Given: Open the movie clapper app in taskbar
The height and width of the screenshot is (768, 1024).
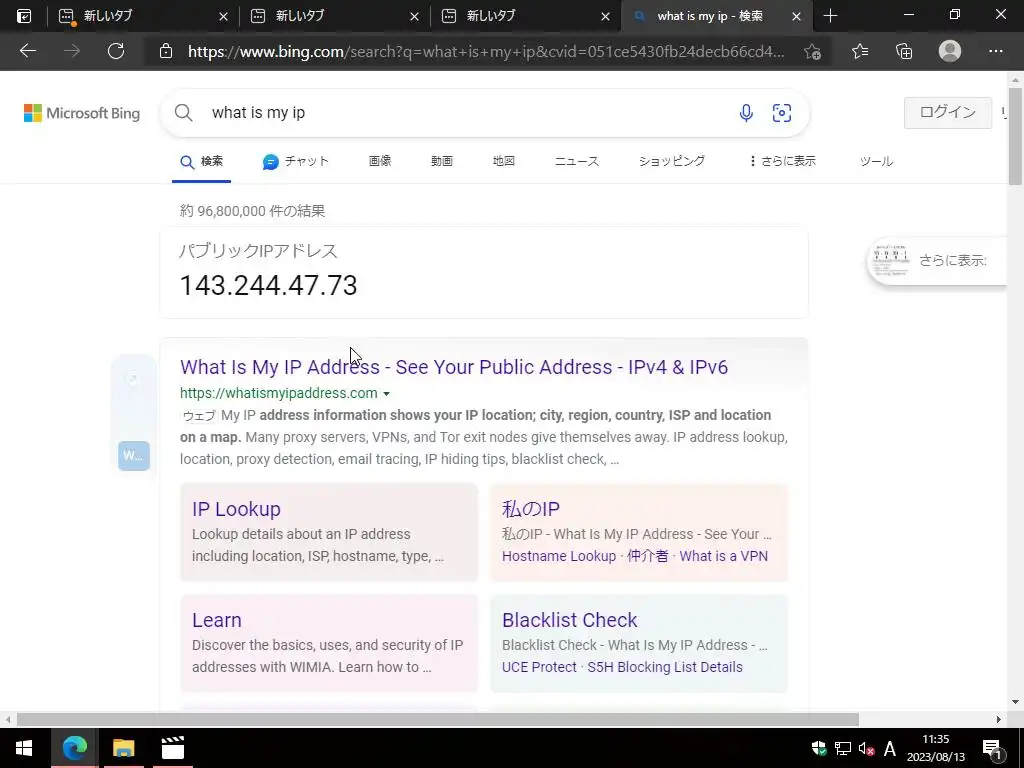Looking at the screenshot, I should click(172, 748).
